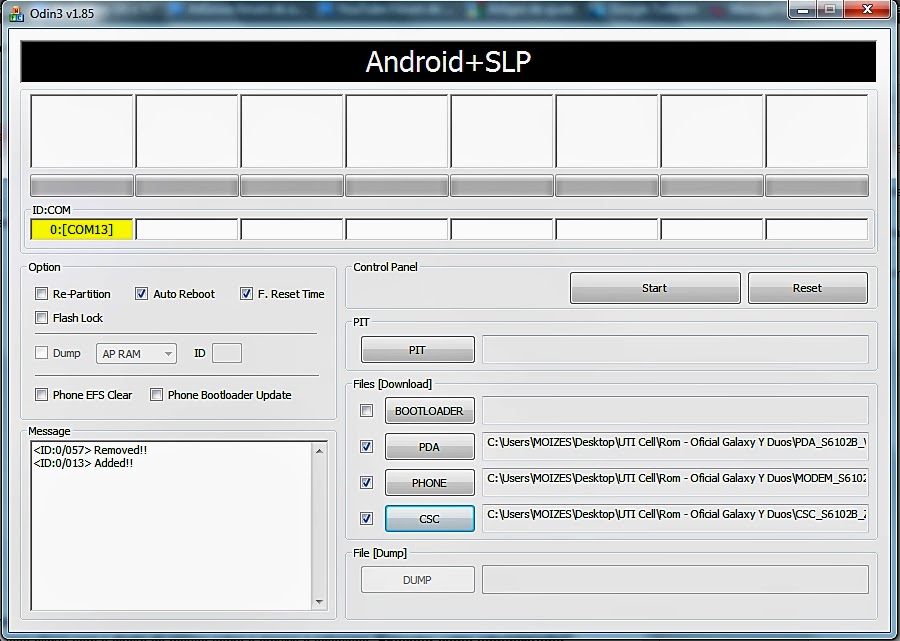Screen dimensions: 900x641
Task: Click the MODEM file path field
Action: pos(676,483)
